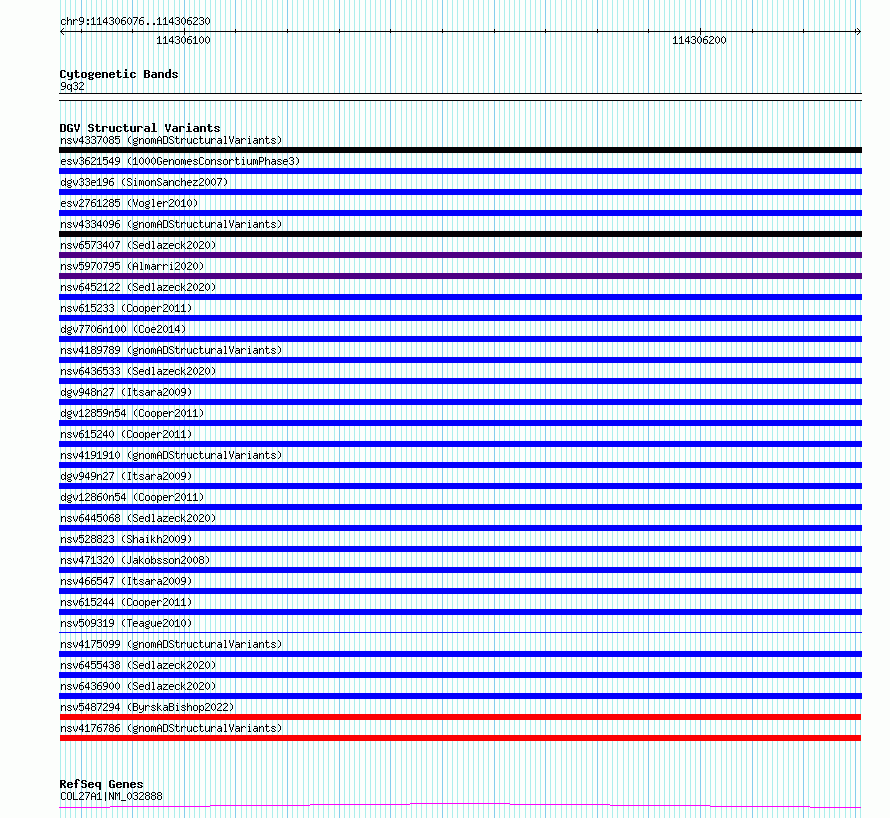
Task: Click nsv4334096 gnomADStructuralVariants label
Action: click(171, 224)
